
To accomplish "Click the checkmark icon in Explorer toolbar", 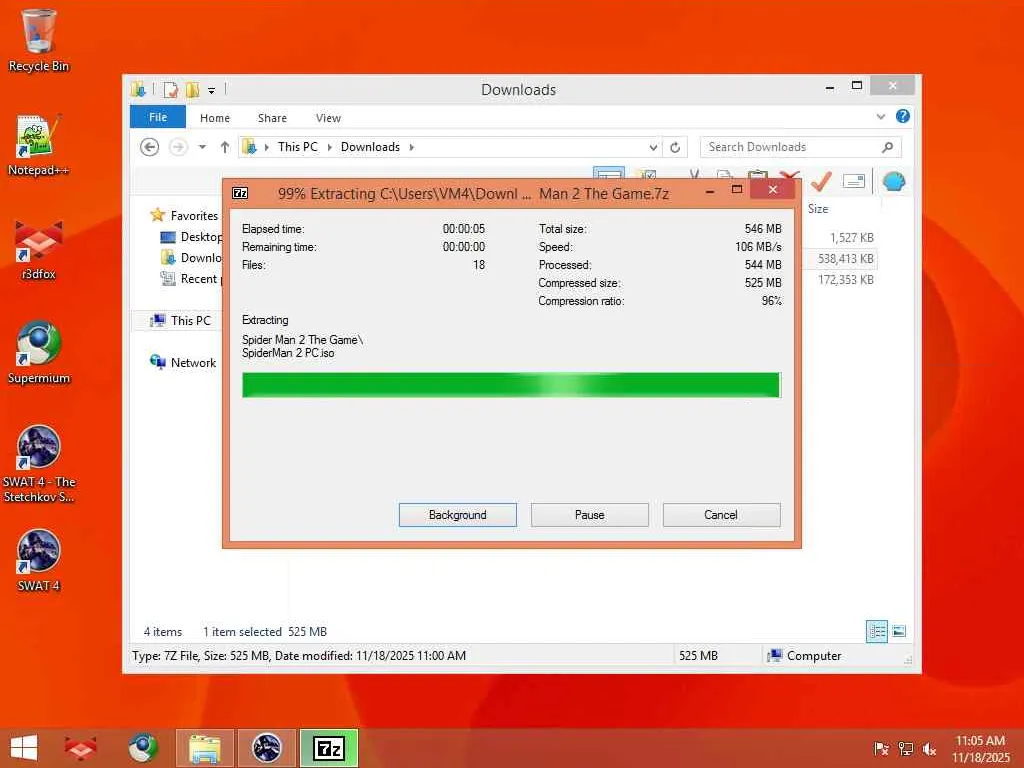I will pos(821,181).
